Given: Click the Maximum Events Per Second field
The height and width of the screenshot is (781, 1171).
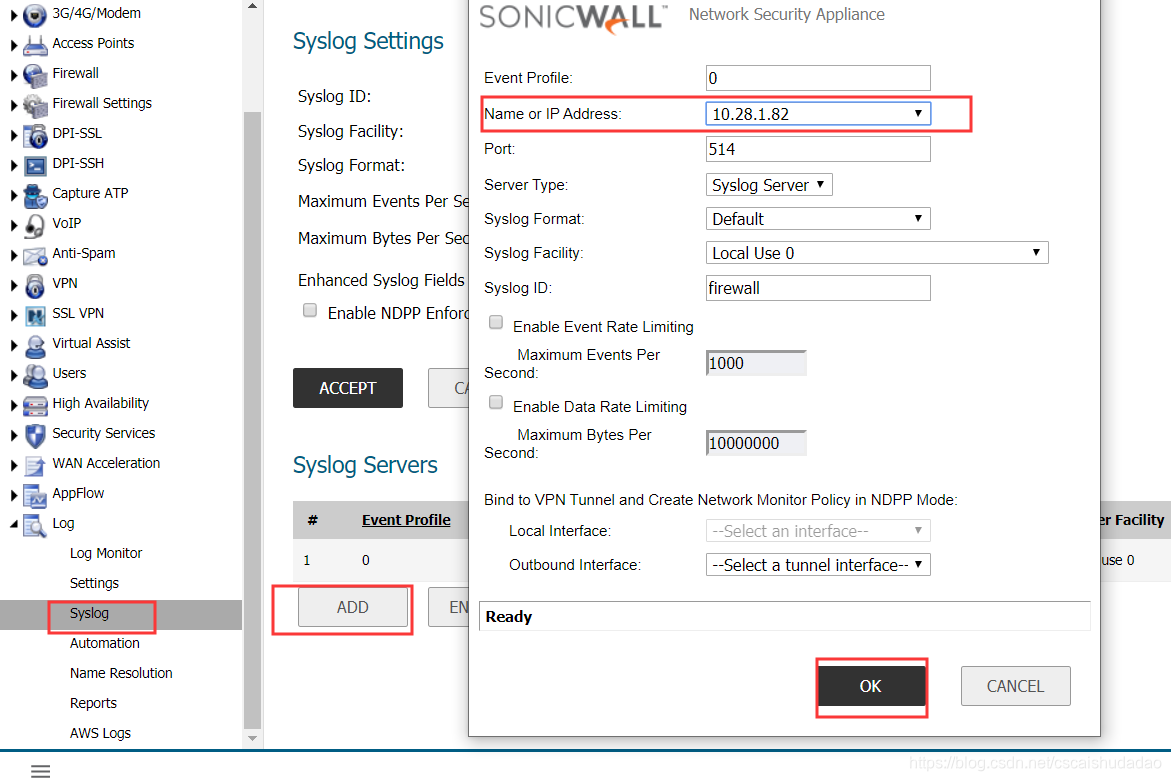Looking at the screenshot, I should click(756, 363).
